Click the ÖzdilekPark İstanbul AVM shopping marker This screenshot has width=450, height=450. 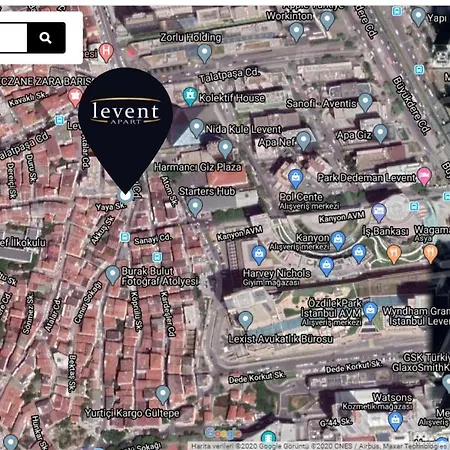[370, 311]
